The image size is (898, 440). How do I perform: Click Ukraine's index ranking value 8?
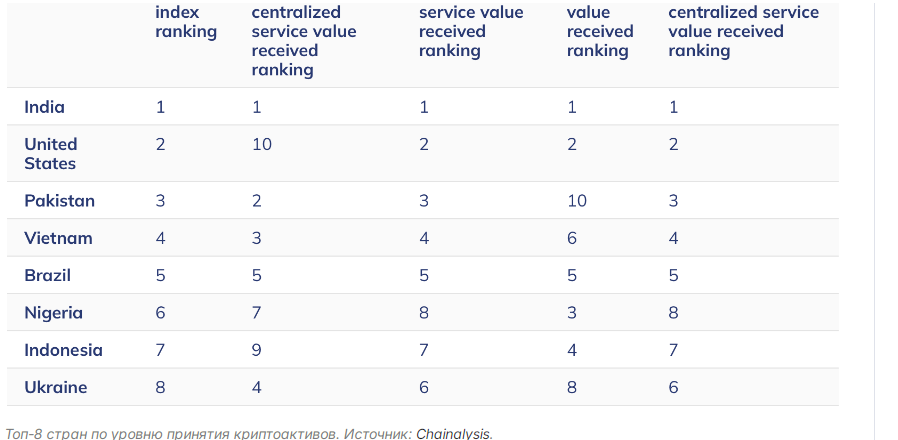[160, 387]
